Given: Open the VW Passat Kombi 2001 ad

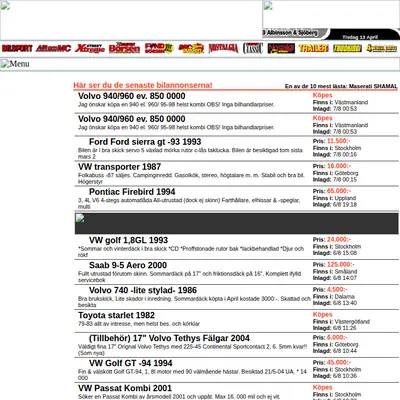Looking at the screenshot, I should tap(125, 388).
